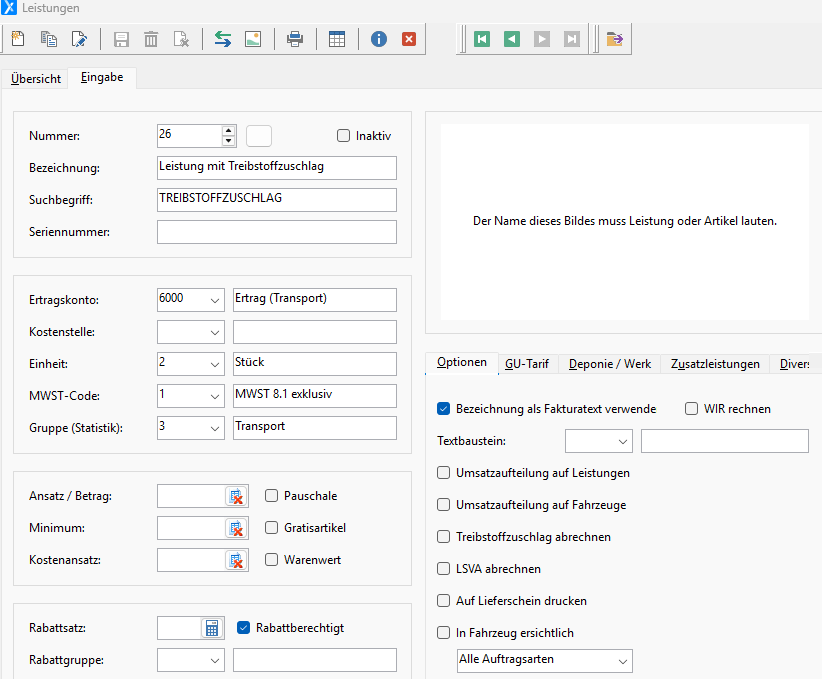This screenshot has height=679, width=822.
Task: Switch to the Übersicht tab
Action: [36, 79]
